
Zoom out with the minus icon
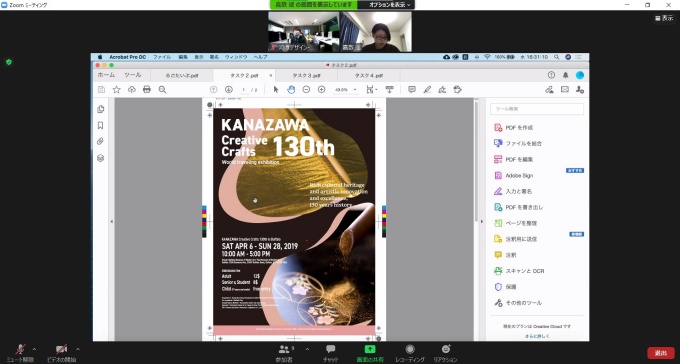306,89
